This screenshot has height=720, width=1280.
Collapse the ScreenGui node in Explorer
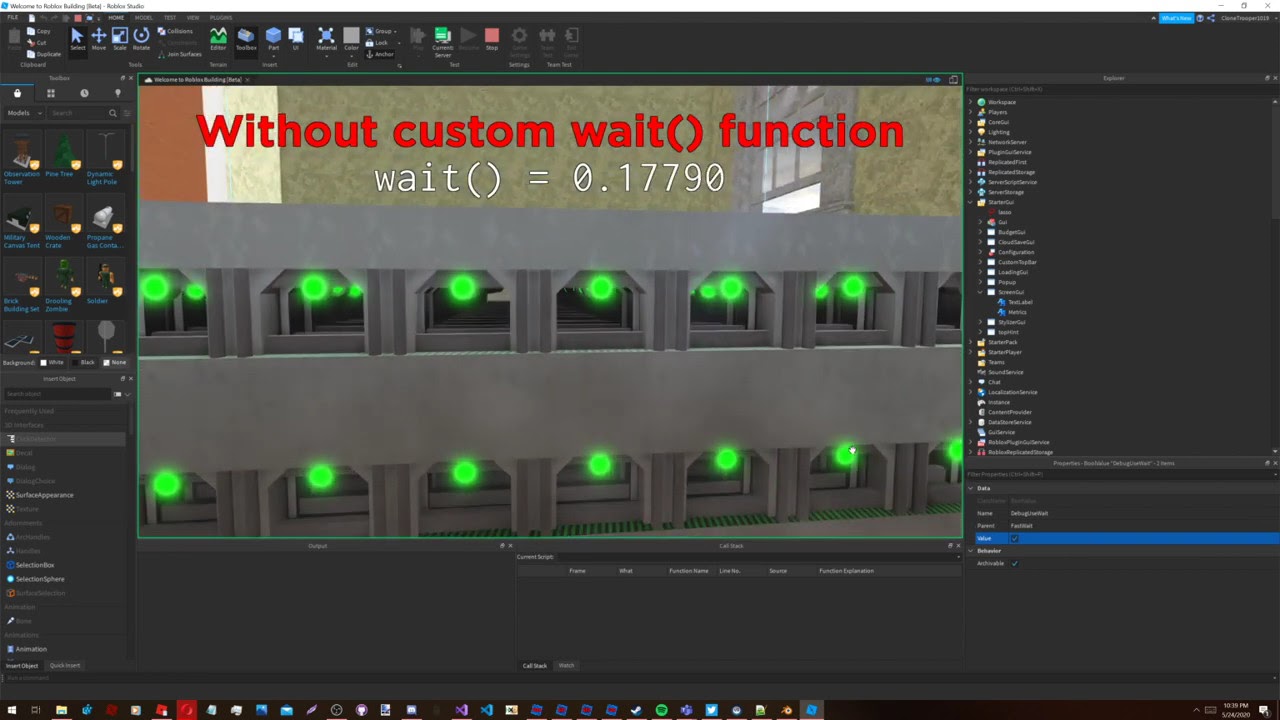980,292
